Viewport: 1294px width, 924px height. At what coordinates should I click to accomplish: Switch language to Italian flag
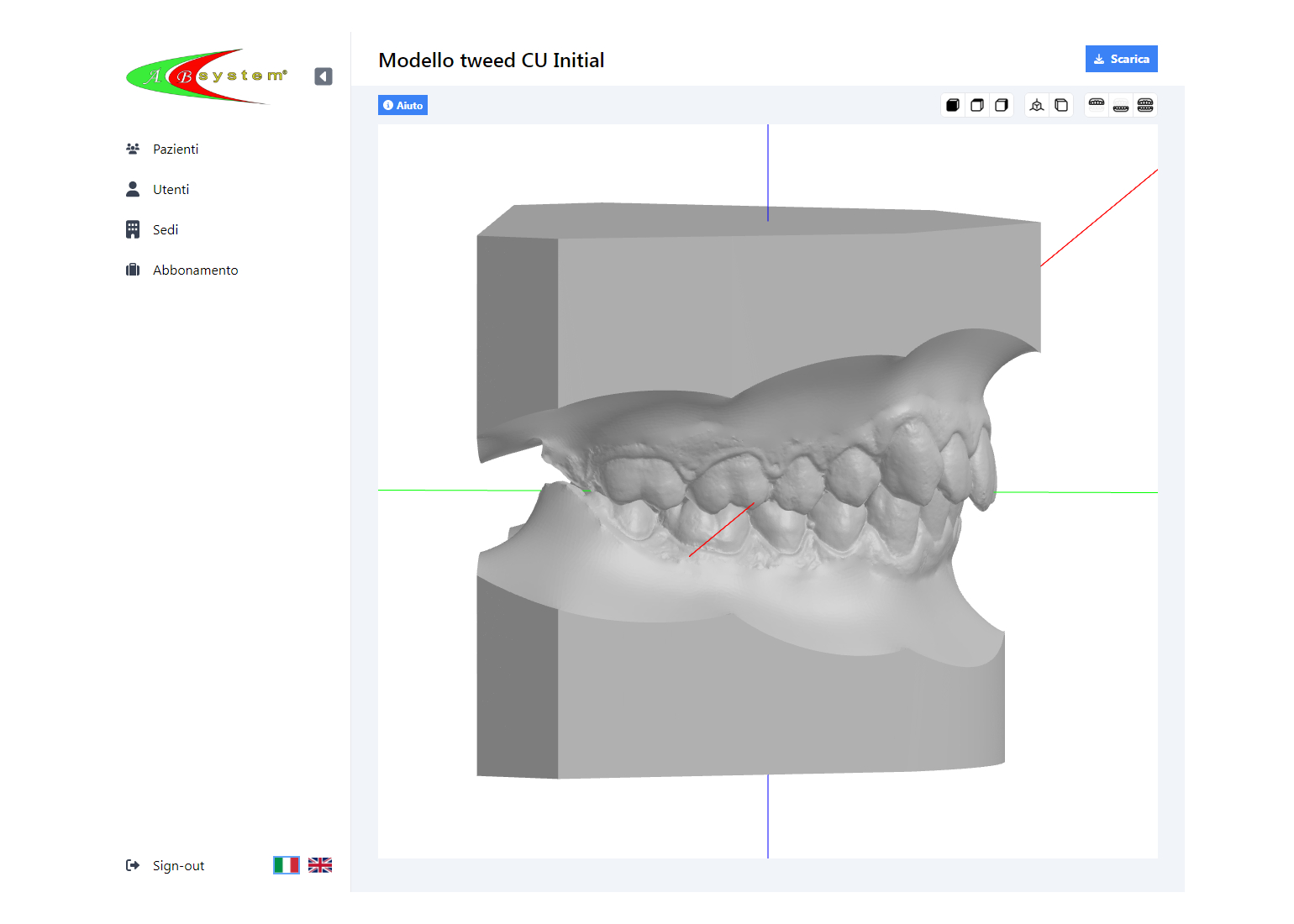(x=287, y=865)
